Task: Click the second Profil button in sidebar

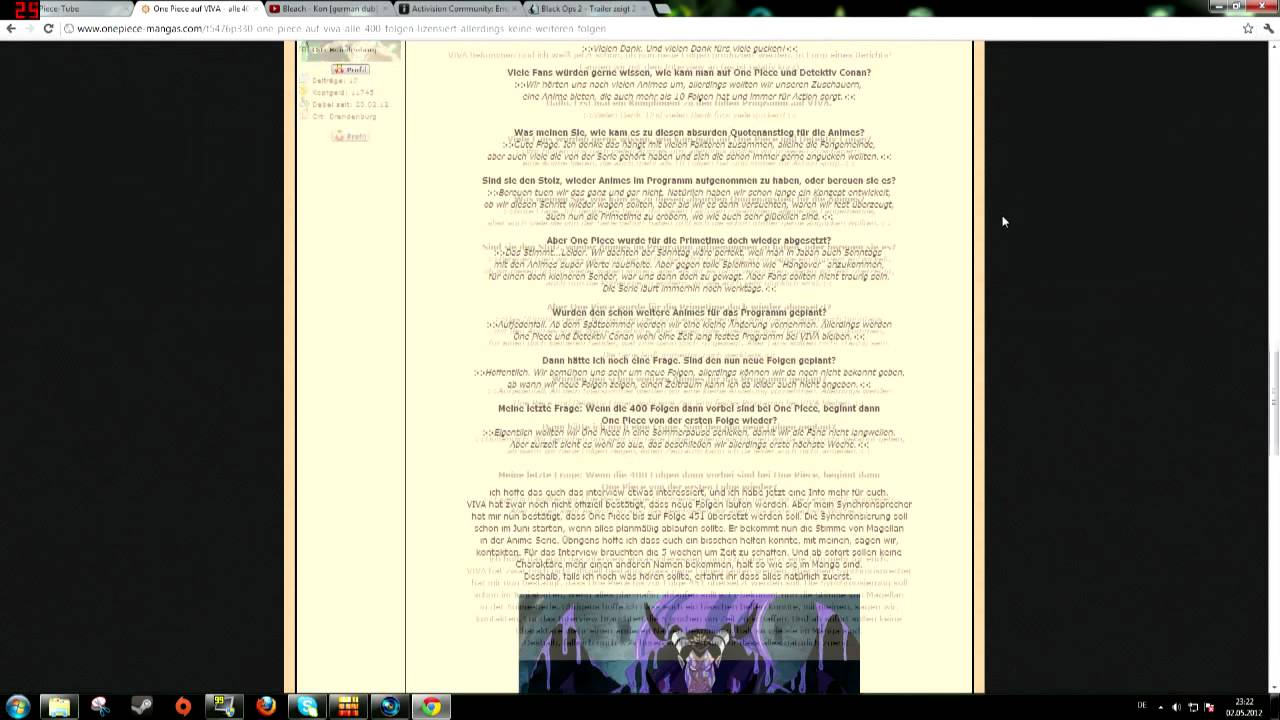Action: click(351, 136)
